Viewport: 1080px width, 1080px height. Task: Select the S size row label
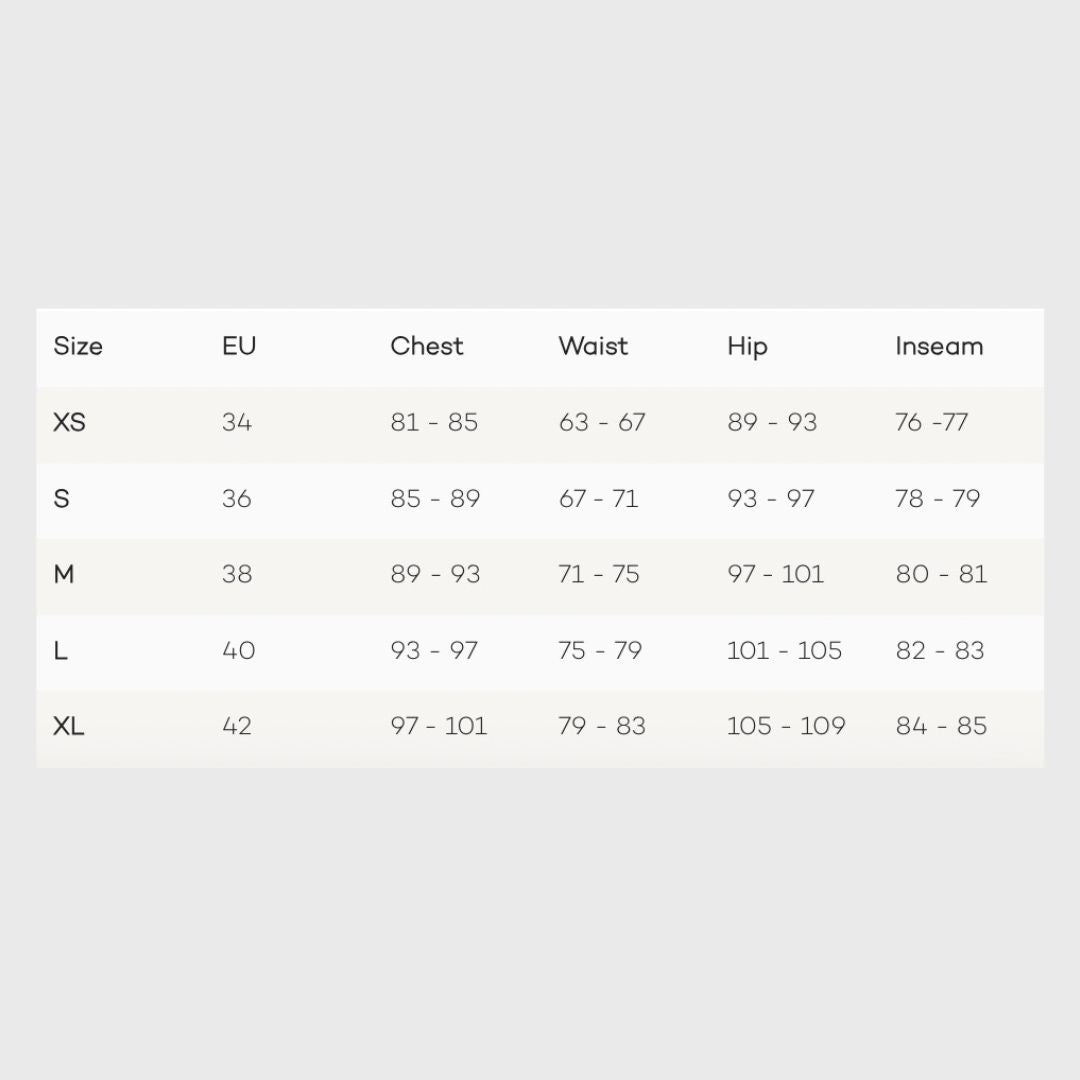62,498
